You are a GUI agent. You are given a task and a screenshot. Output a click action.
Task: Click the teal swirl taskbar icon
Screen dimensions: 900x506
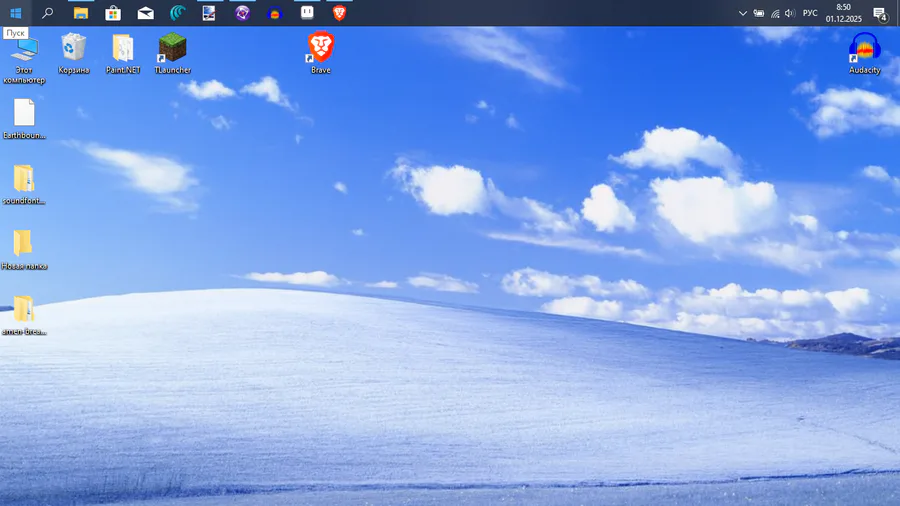[177, 13]
